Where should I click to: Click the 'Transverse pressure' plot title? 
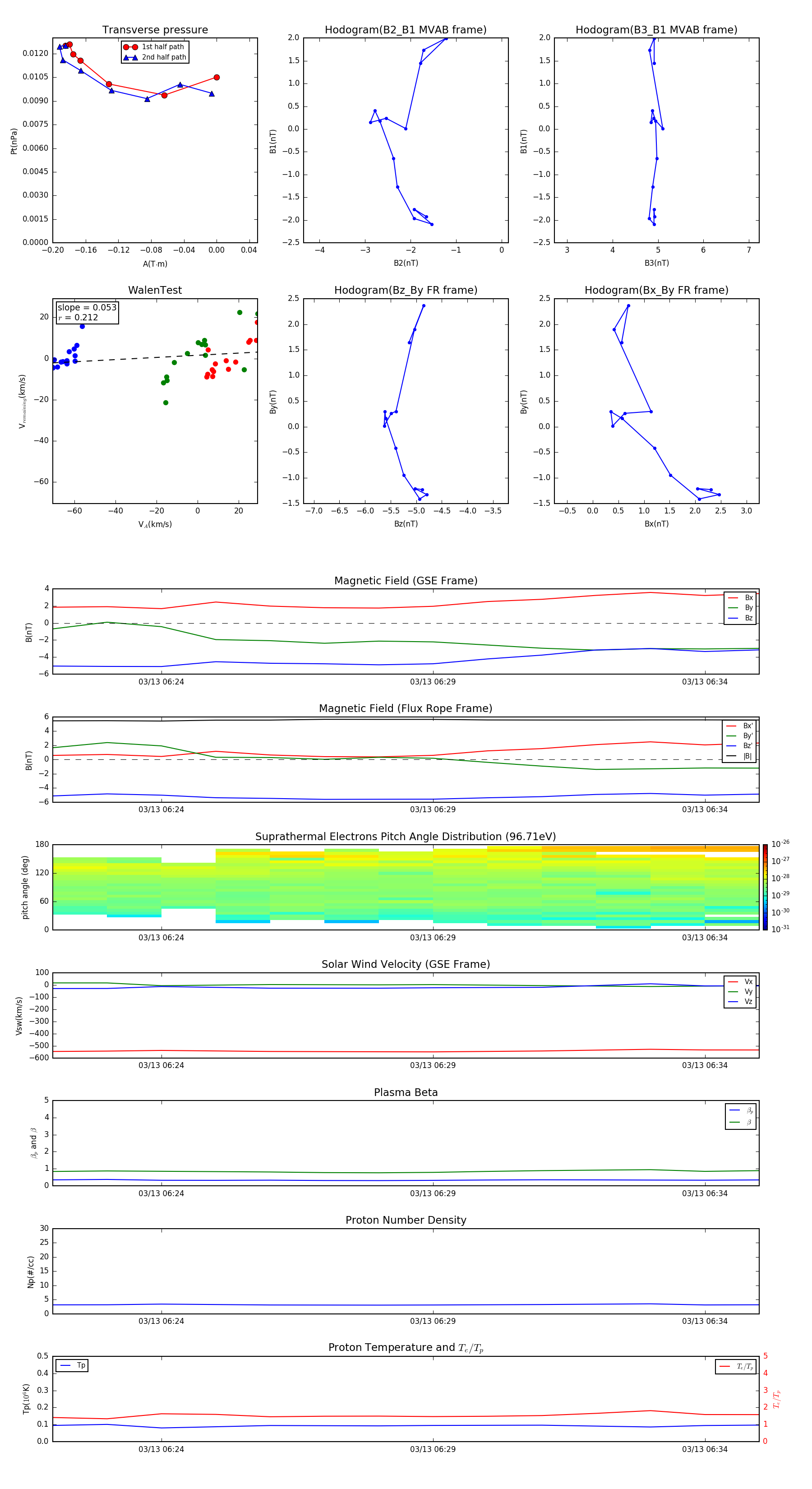155,30
